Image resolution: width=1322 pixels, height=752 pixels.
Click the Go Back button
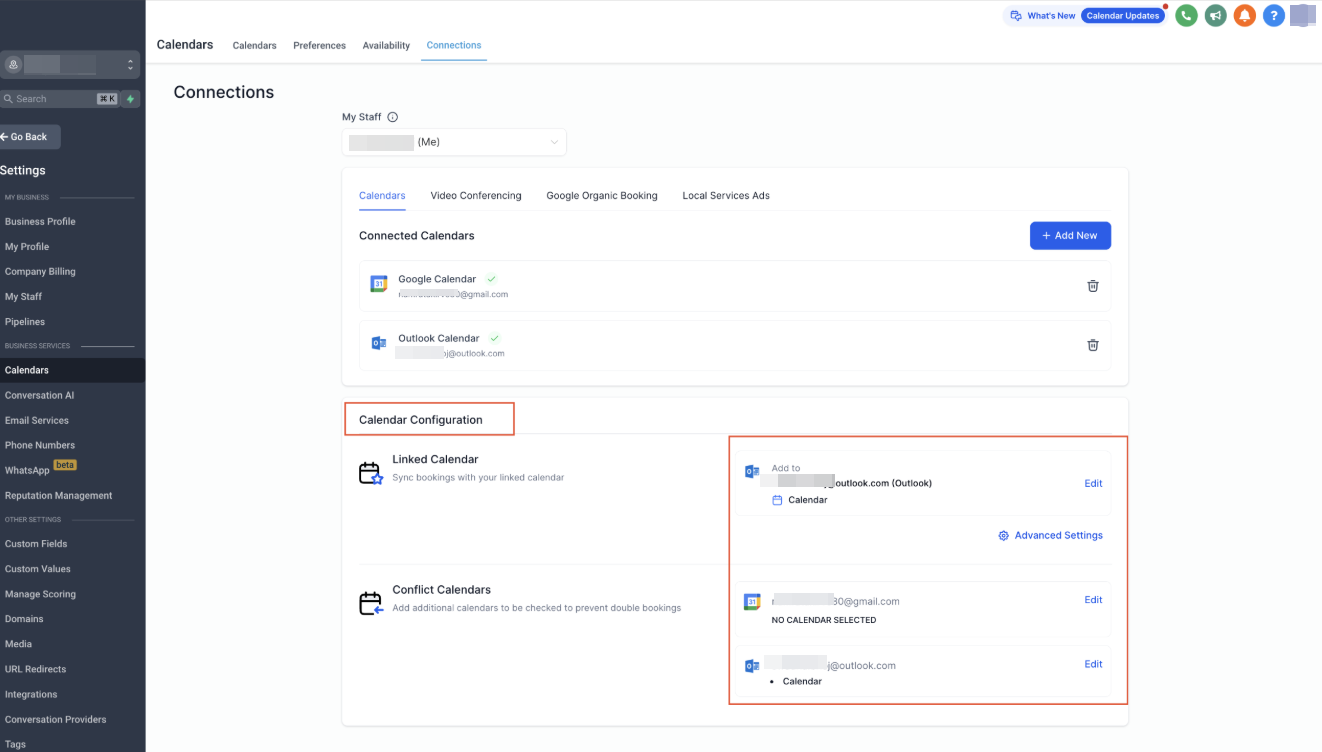[x=29, y=137]
